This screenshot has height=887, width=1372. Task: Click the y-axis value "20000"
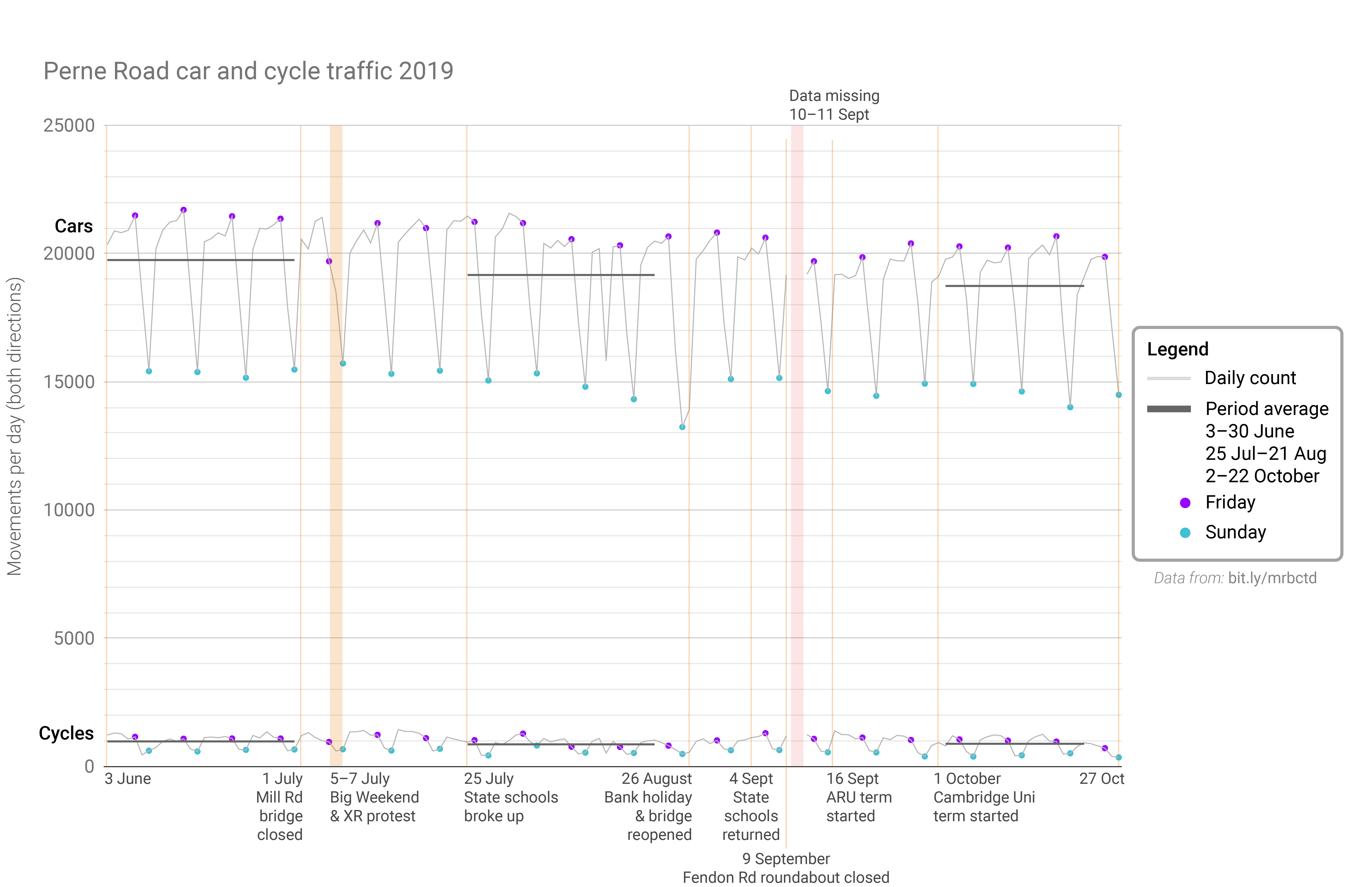tap(69, 253)
